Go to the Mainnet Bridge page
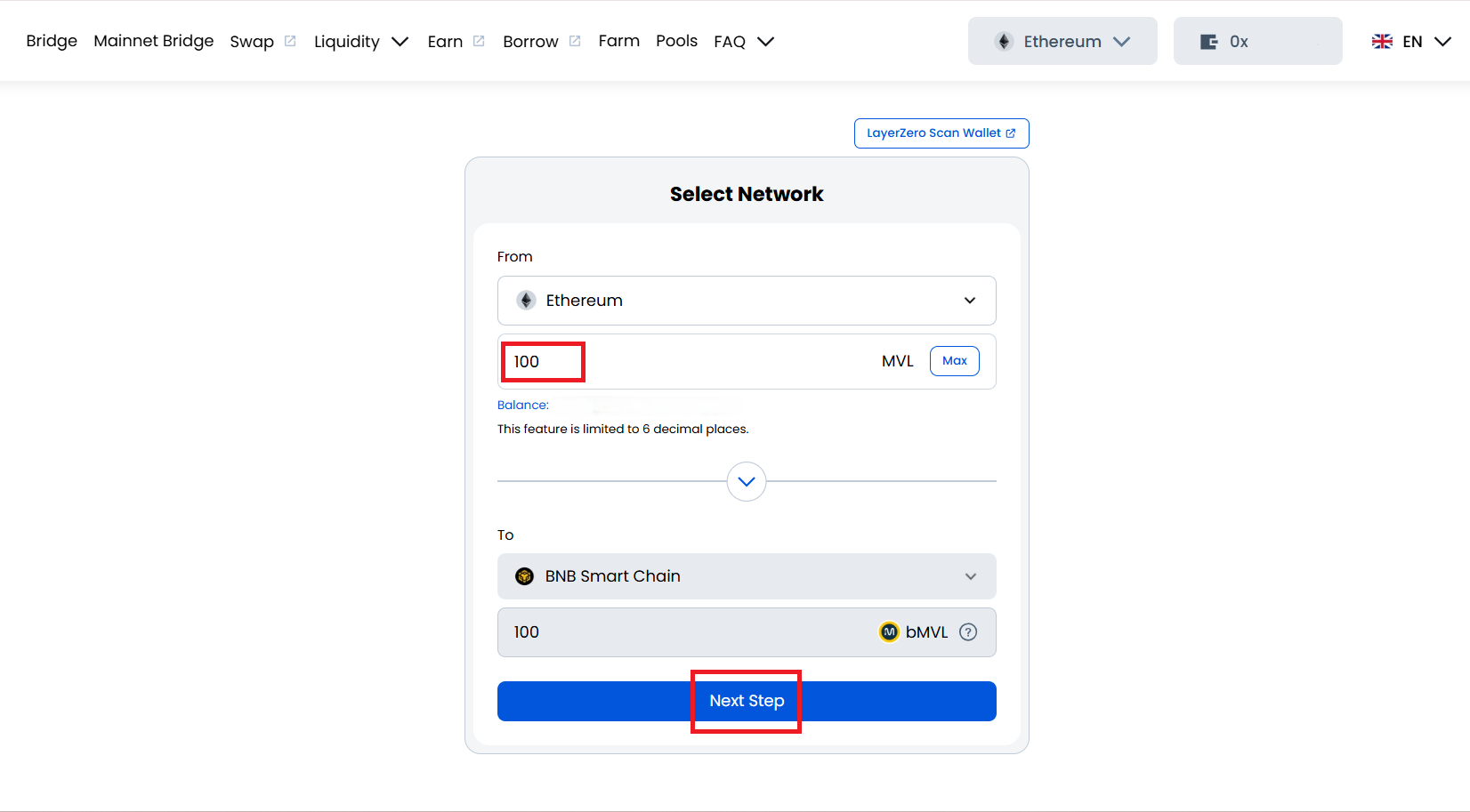 pos(153,41)
